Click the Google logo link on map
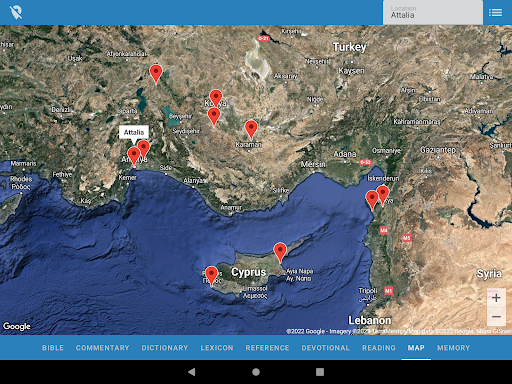The image size is (512, 384). click(17, 326)
